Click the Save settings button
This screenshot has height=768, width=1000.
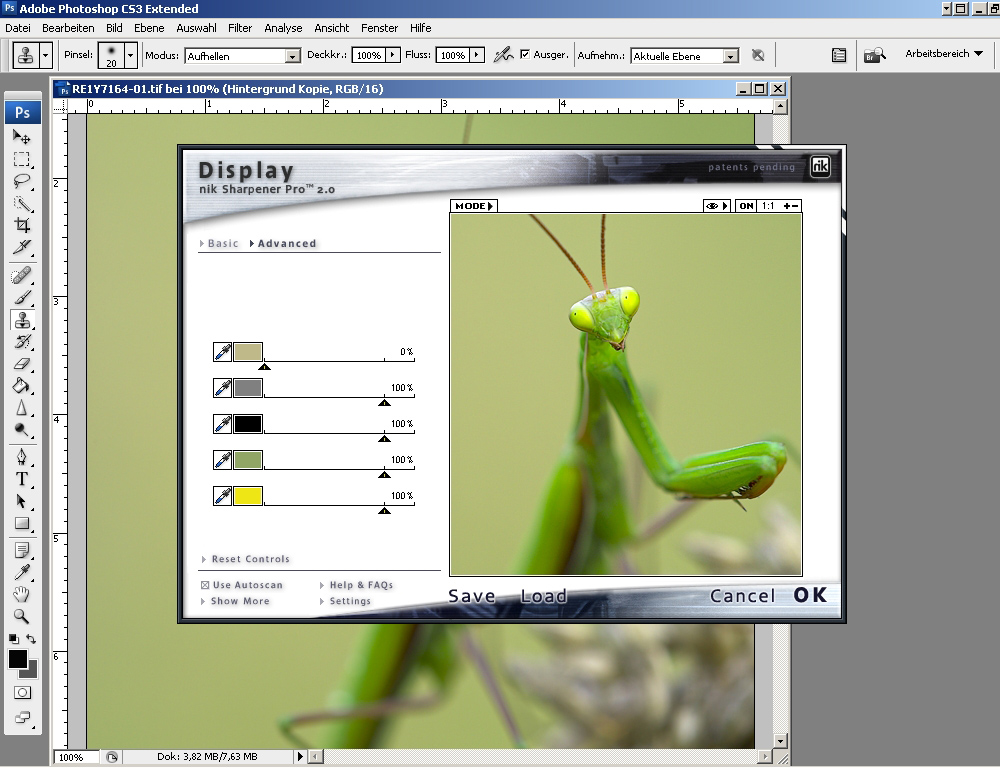tap(472, 596)
